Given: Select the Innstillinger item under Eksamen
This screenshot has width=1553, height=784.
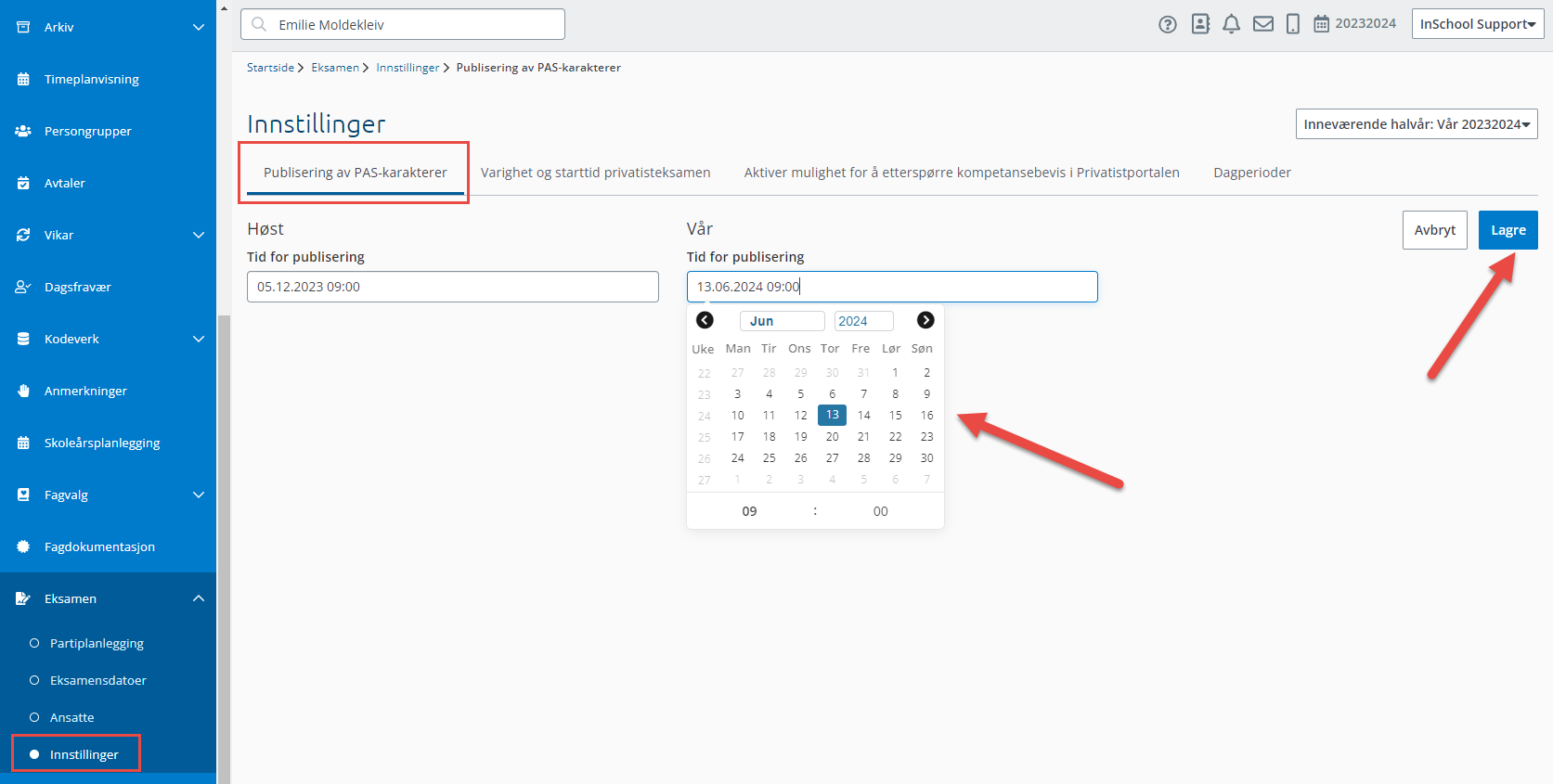Looking at the screenshot, I should (84, 754).
